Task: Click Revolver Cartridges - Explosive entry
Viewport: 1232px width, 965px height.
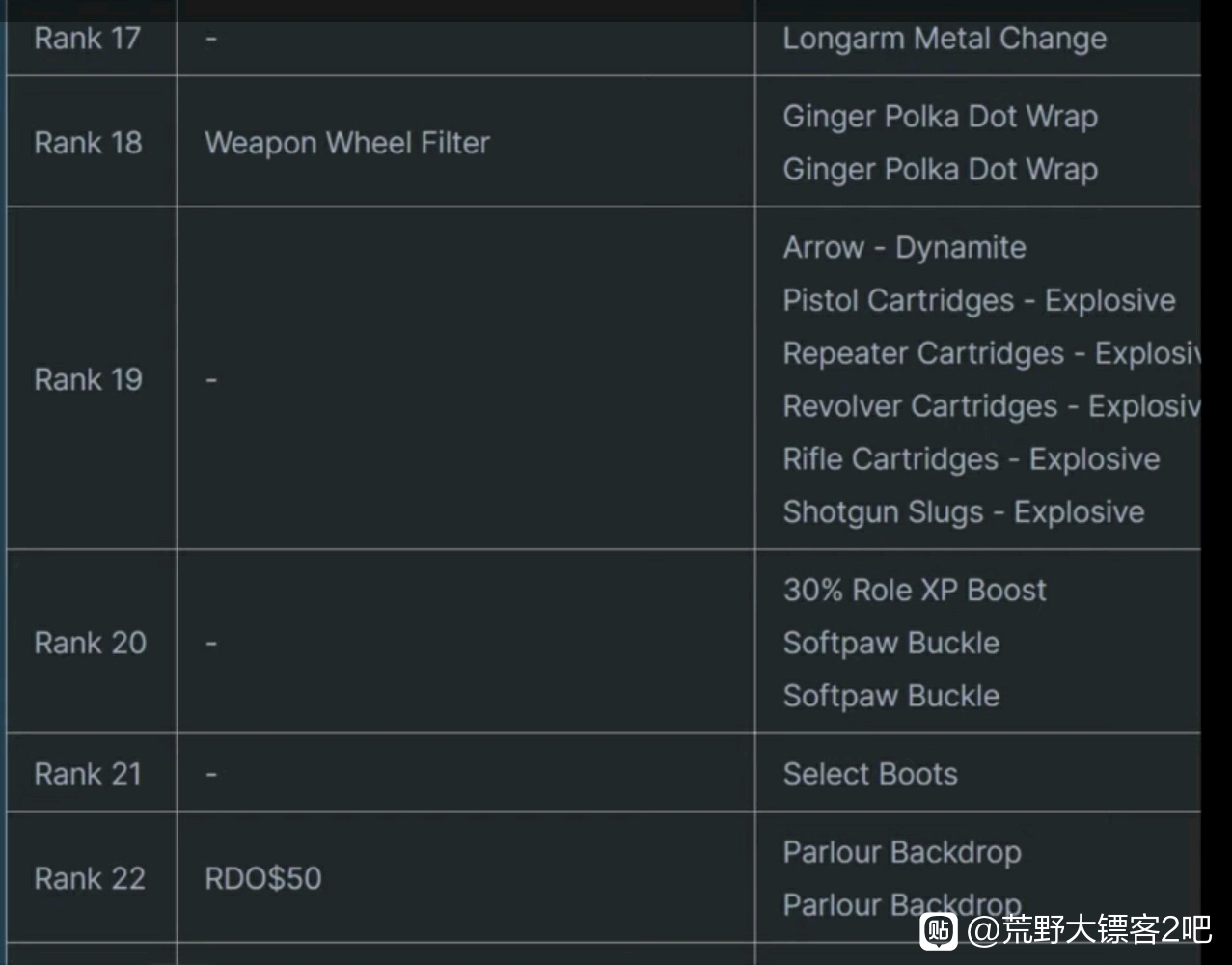Action: (x=992, y=406)
